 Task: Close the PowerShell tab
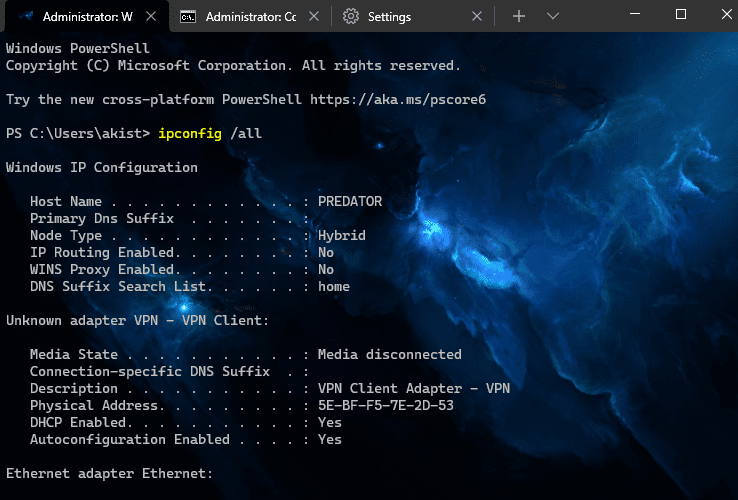click(151, 16)
